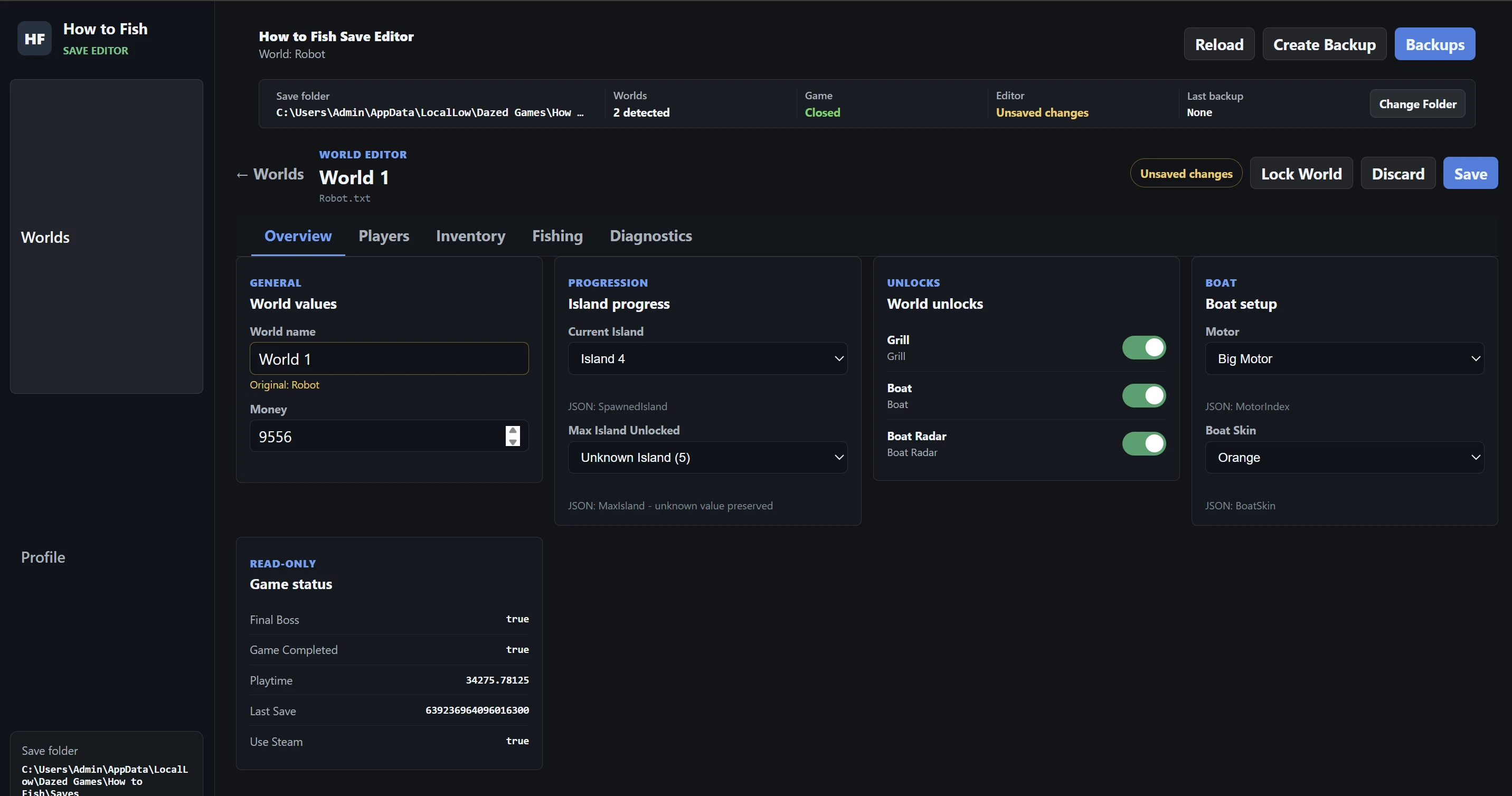Discard the unsaved world changes
This screenshot has width=1512, height=796.
click(x=1397, y=173)
